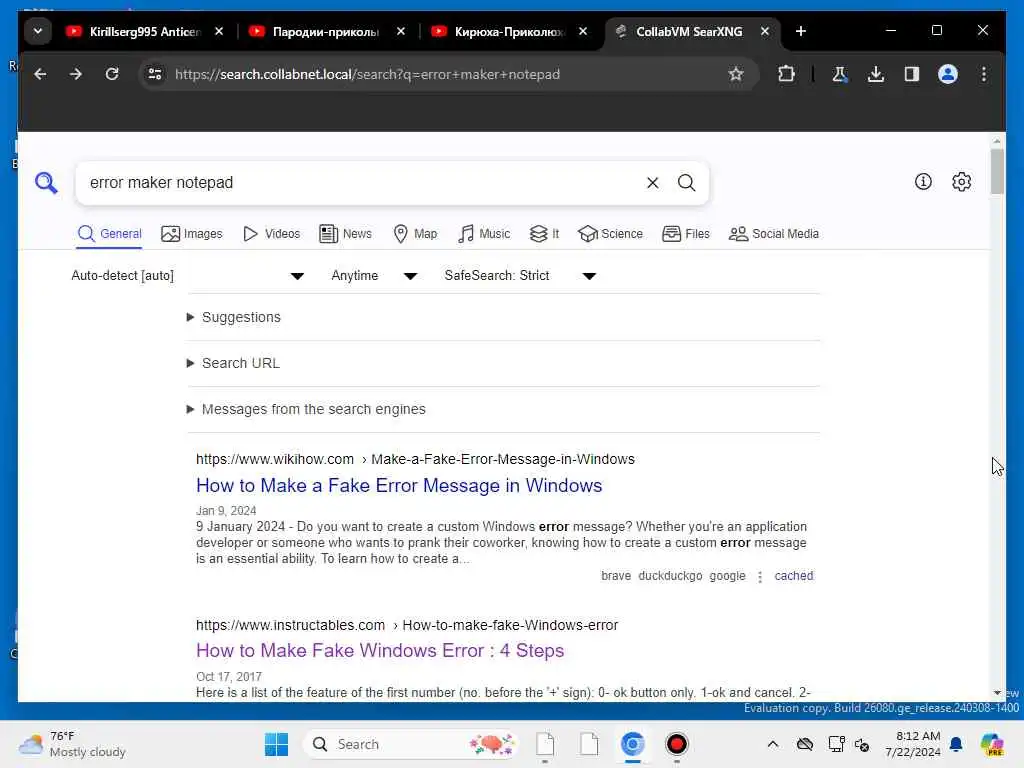Select the Science search category

tap(611, 234)
